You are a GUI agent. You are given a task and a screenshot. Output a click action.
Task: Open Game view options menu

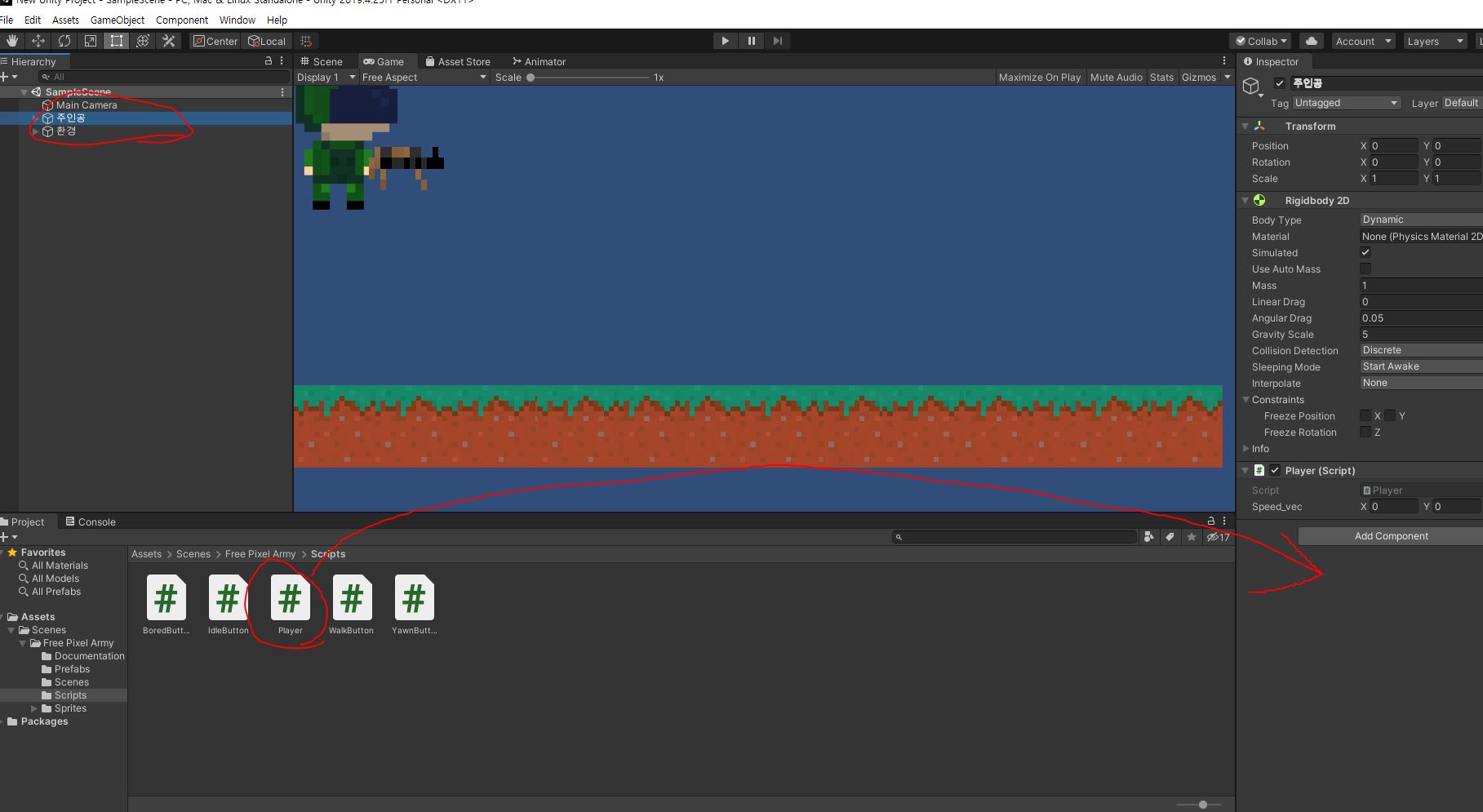tap(1223, 61)
